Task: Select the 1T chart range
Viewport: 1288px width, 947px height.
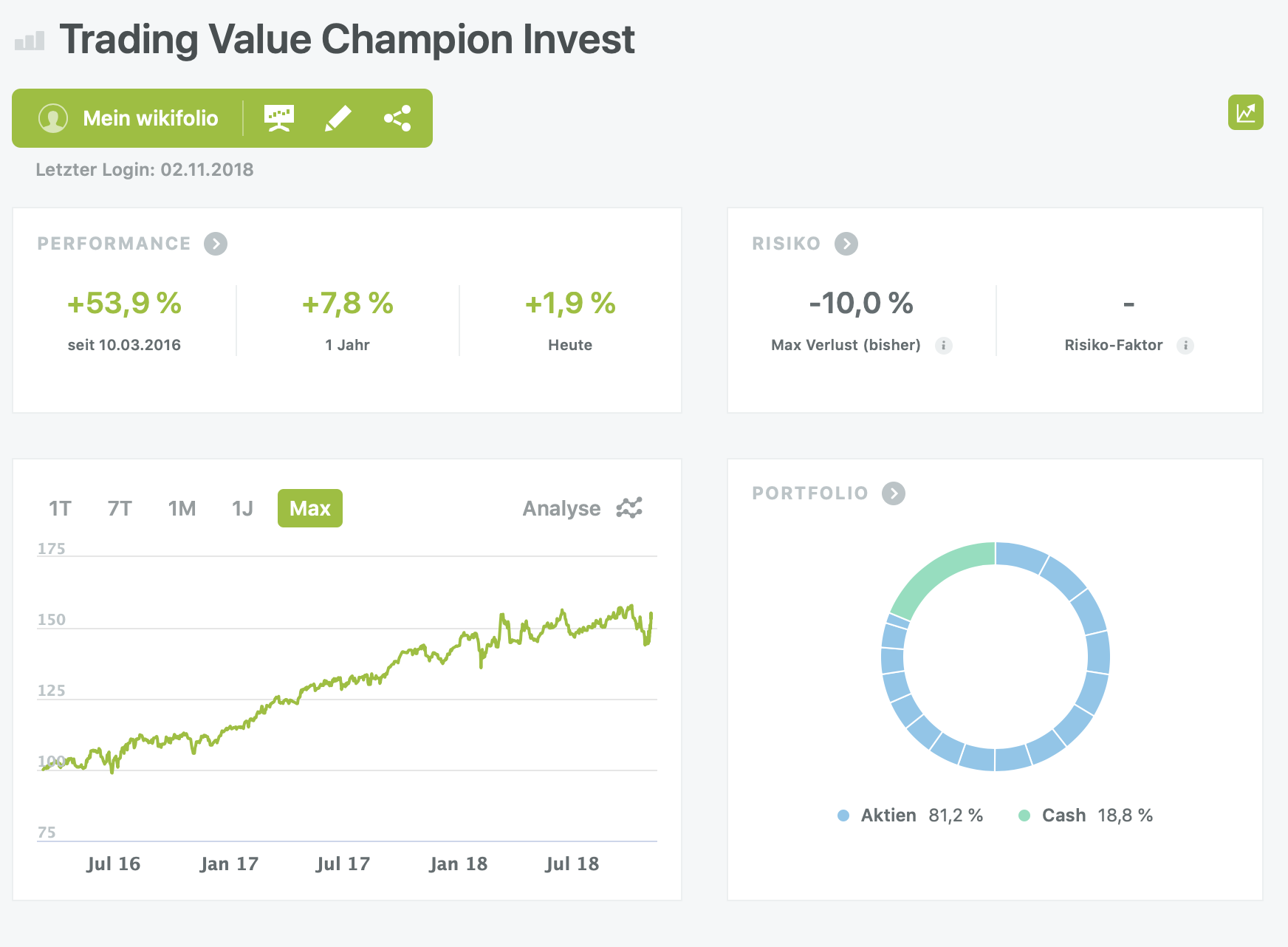Action: 60,508
